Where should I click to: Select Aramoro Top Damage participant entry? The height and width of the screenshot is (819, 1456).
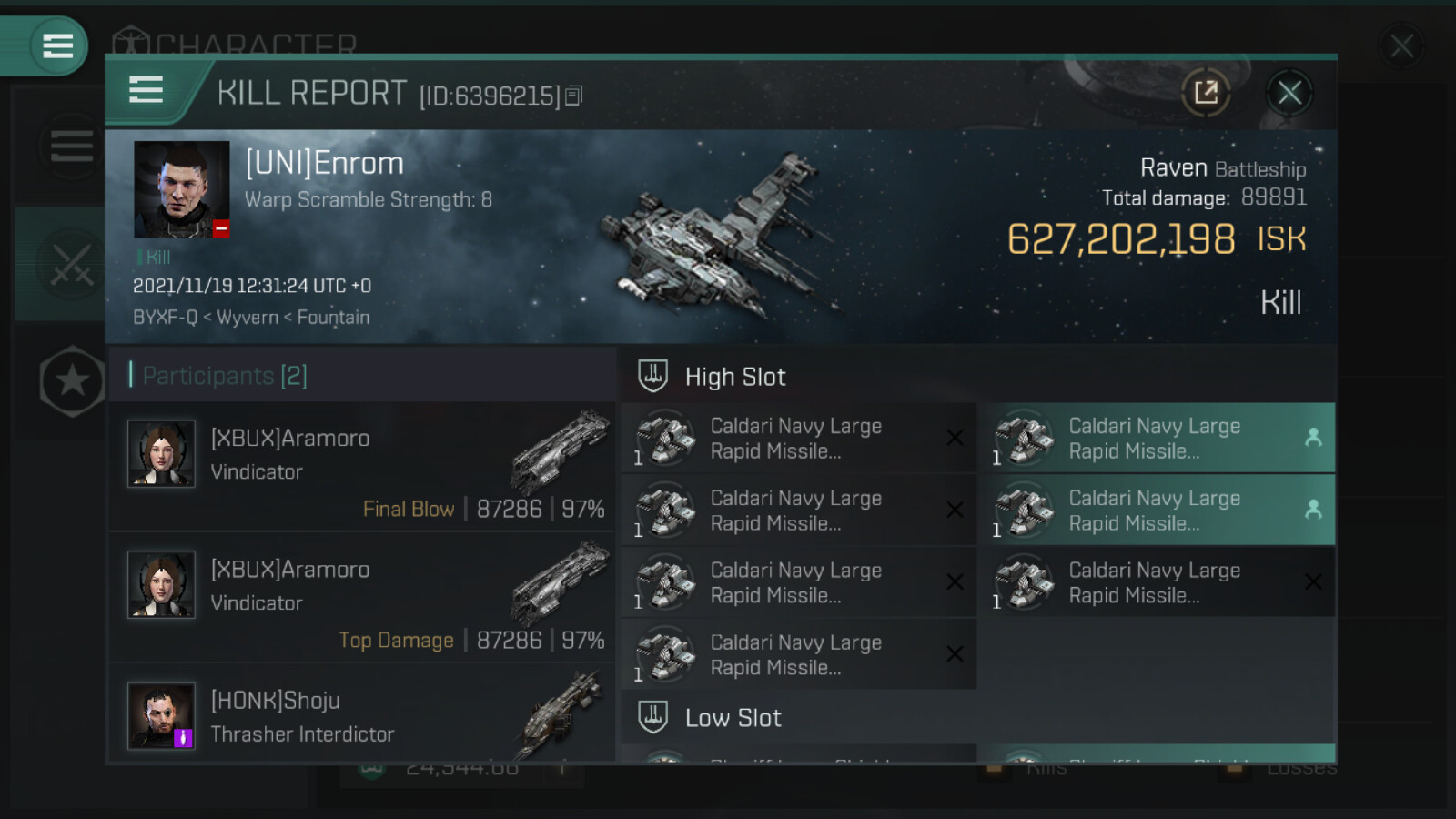pos(362,598)
